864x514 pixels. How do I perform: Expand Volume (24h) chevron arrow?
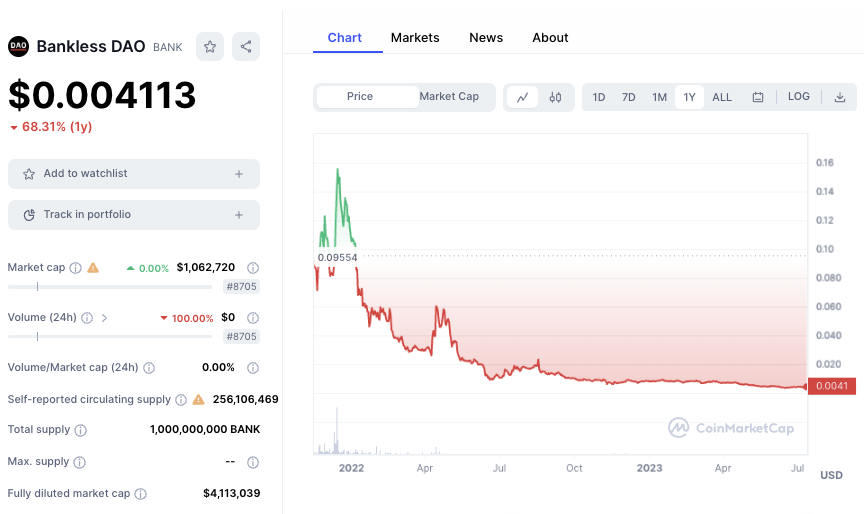tap(104, 318)
